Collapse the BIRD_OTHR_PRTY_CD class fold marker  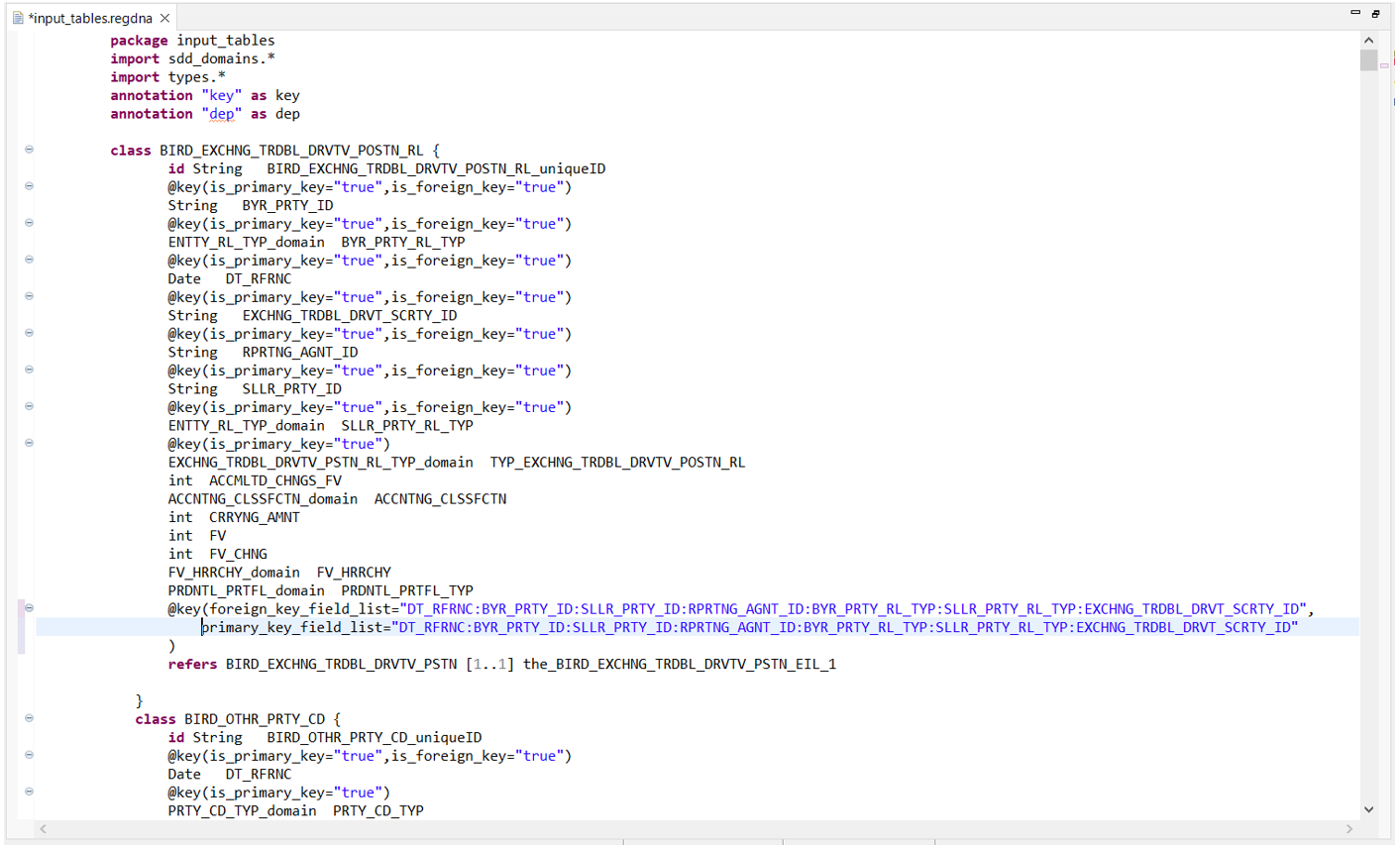coord(29,719)
